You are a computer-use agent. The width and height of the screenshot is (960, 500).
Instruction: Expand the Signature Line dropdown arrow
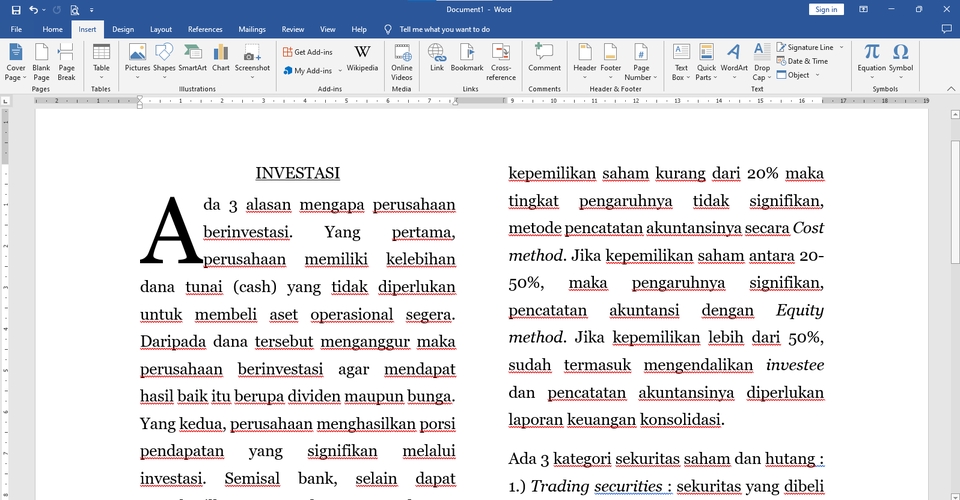841,47
